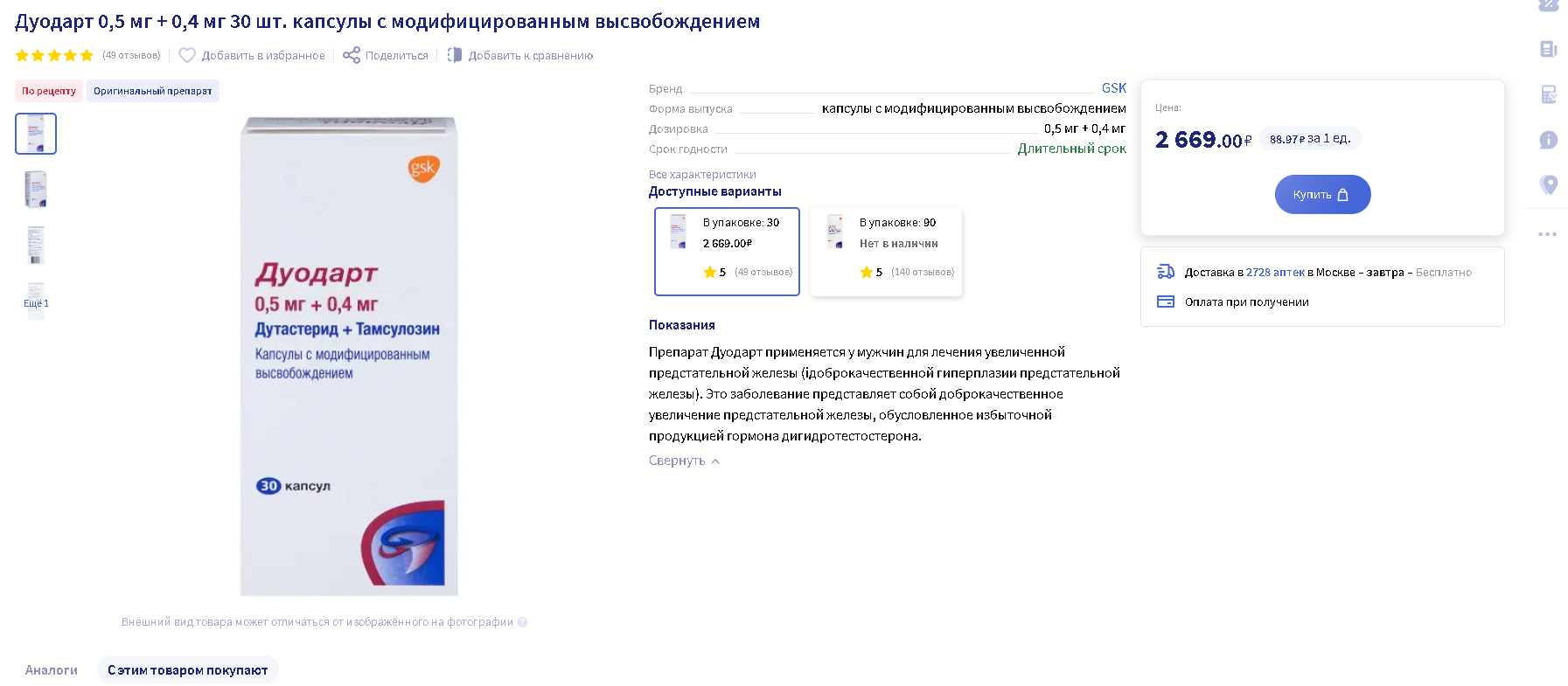Click the Купить button
Viewport: 1568px width, 686px height.
pos(1322,194)
